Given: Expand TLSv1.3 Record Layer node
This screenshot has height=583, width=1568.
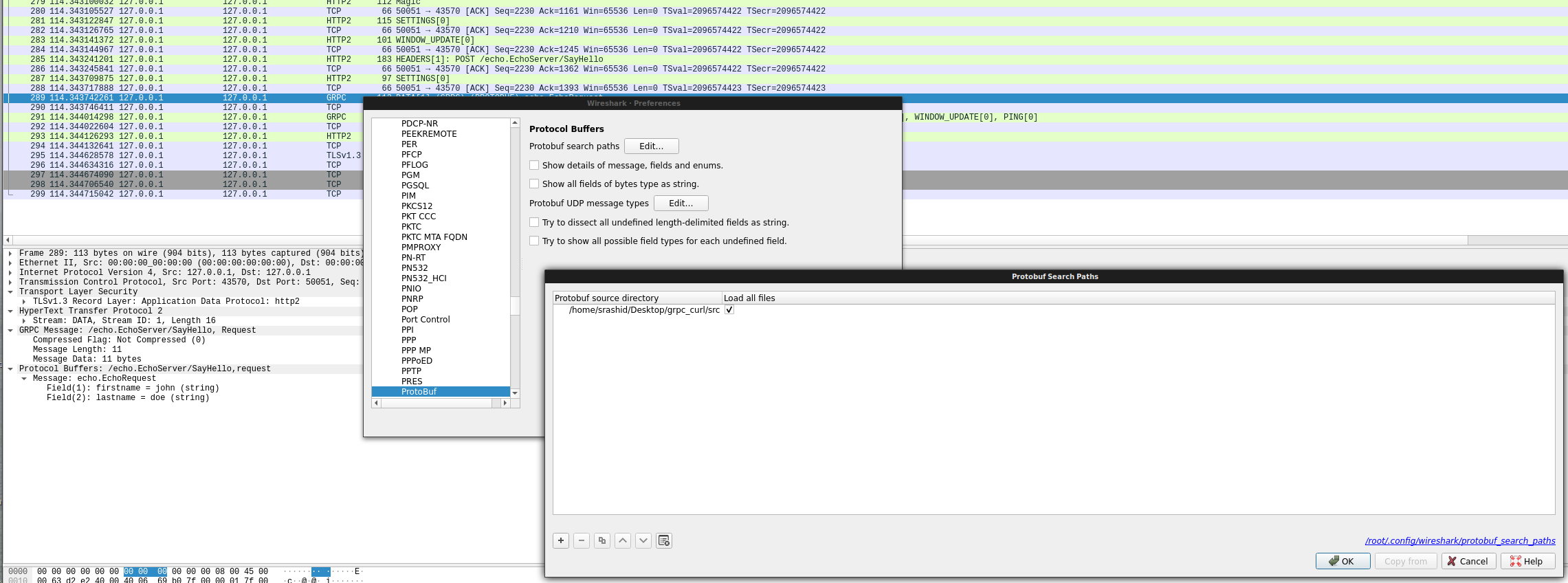Looking at the screenshot, I should (x=24, y=302).
